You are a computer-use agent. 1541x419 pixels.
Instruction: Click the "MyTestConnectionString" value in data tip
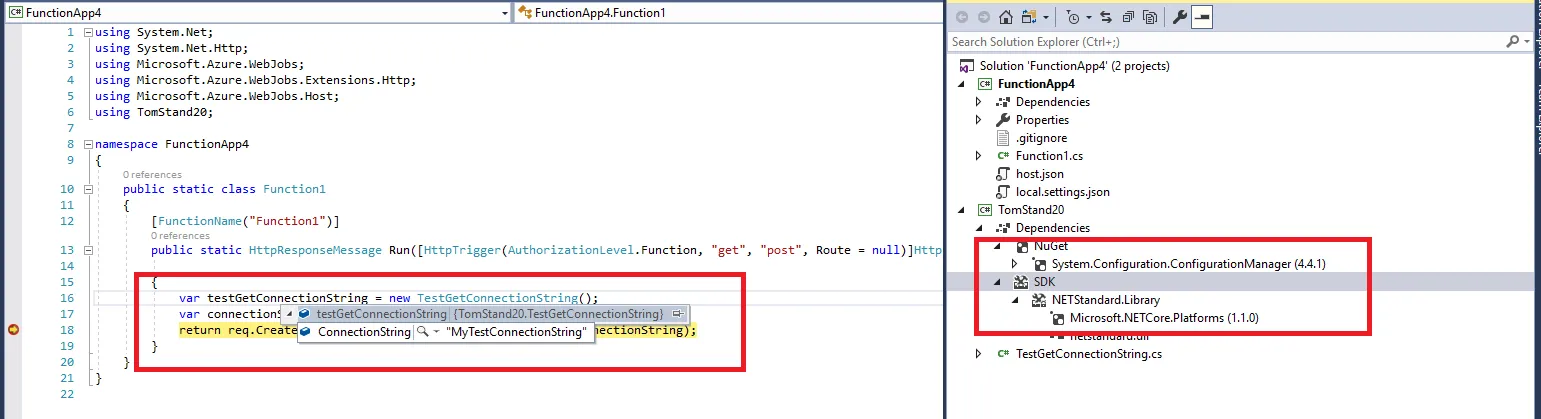pyautogui.click(x=516, y=332)
